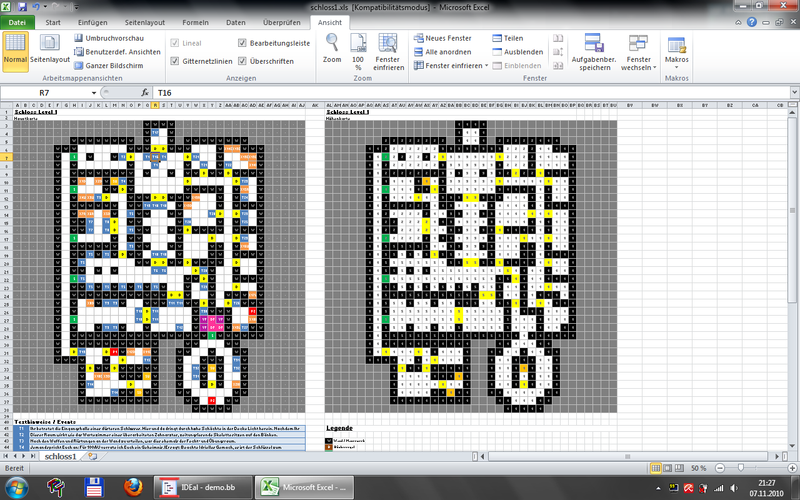800x500 pixels.
Task: Undo last action in Quick Access toolbar
Action: click(x=36, y=7)
